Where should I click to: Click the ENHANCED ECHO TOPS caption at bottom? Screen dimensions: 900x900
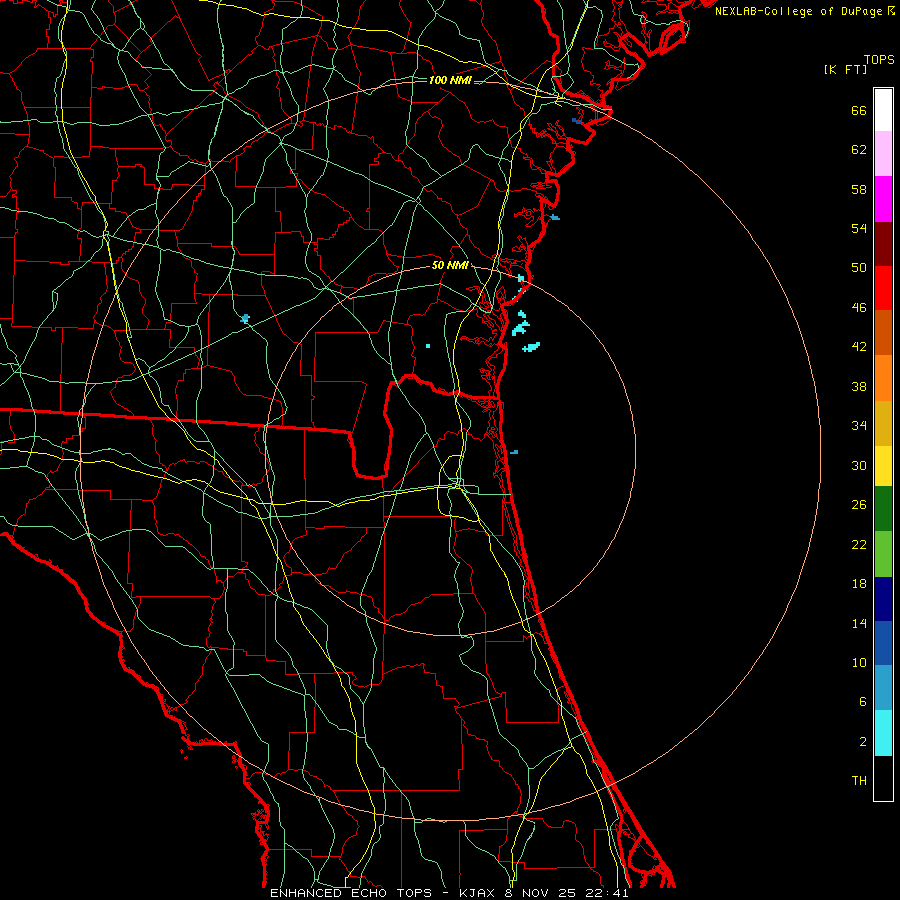pos(351,893)
